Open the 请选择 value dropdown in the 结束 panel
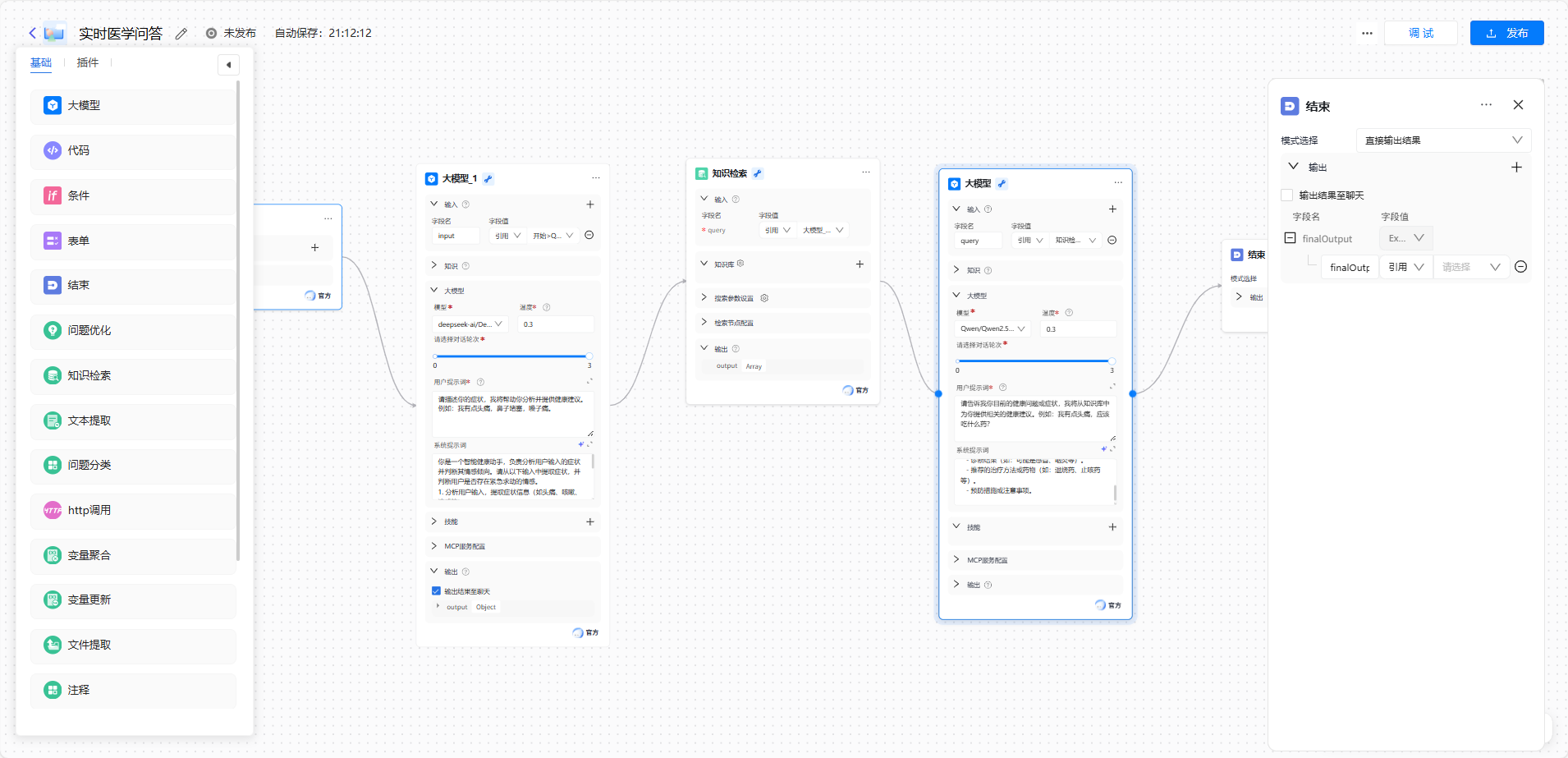 [x=1471, y=267]
